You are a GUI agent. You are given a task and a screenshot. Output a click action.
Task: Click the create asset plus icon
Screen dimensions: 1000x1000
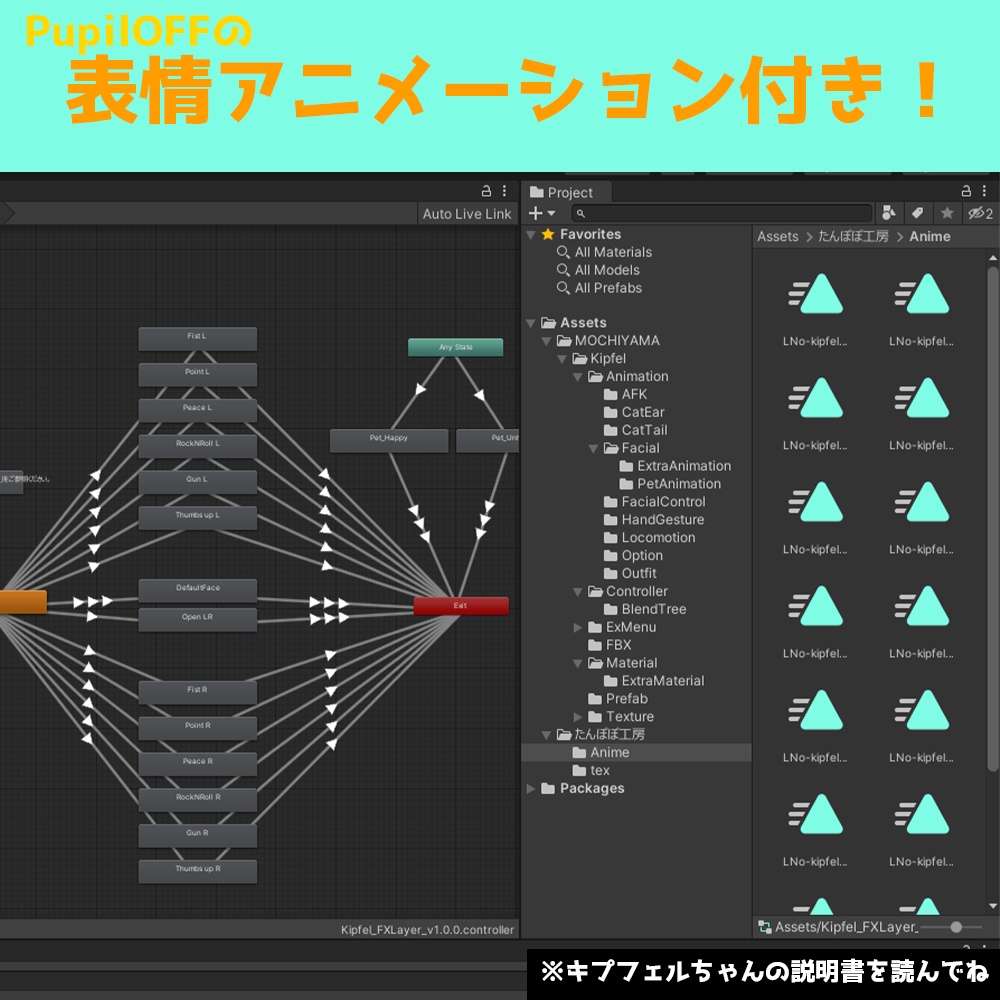coord(535,213)
